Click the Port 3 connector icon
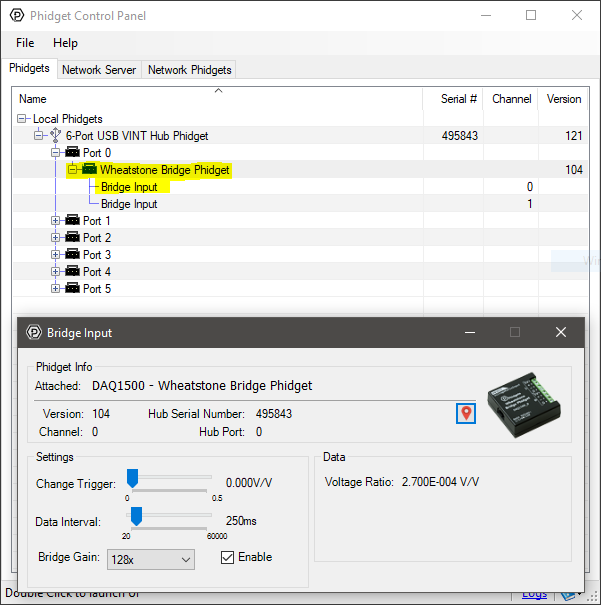The height and width of the screenshot is (605, 601). click(x=72, y=255)
